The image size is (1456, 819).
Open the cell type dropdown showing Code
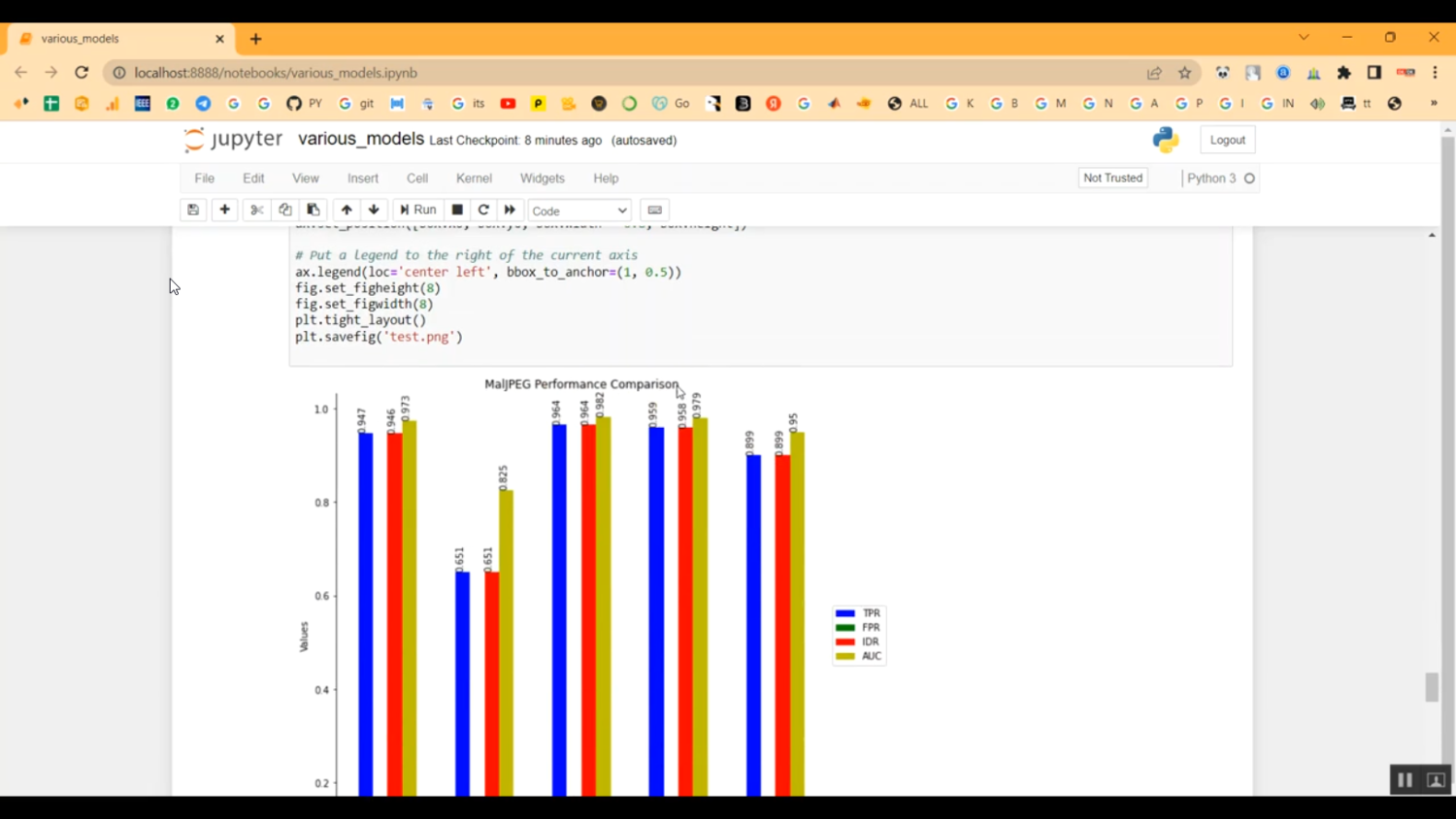click(x=579, y=210)
